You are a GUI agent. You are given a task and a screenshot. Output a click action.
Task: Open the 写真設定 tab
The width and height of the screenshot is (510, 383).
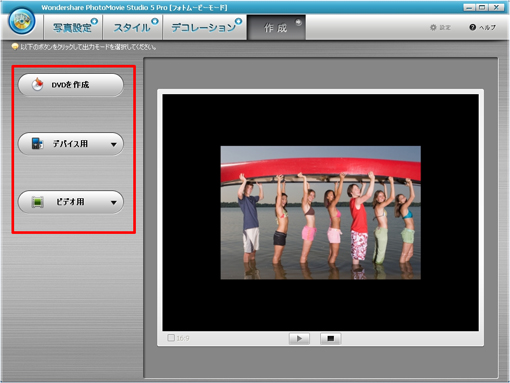tap(74, 27)
